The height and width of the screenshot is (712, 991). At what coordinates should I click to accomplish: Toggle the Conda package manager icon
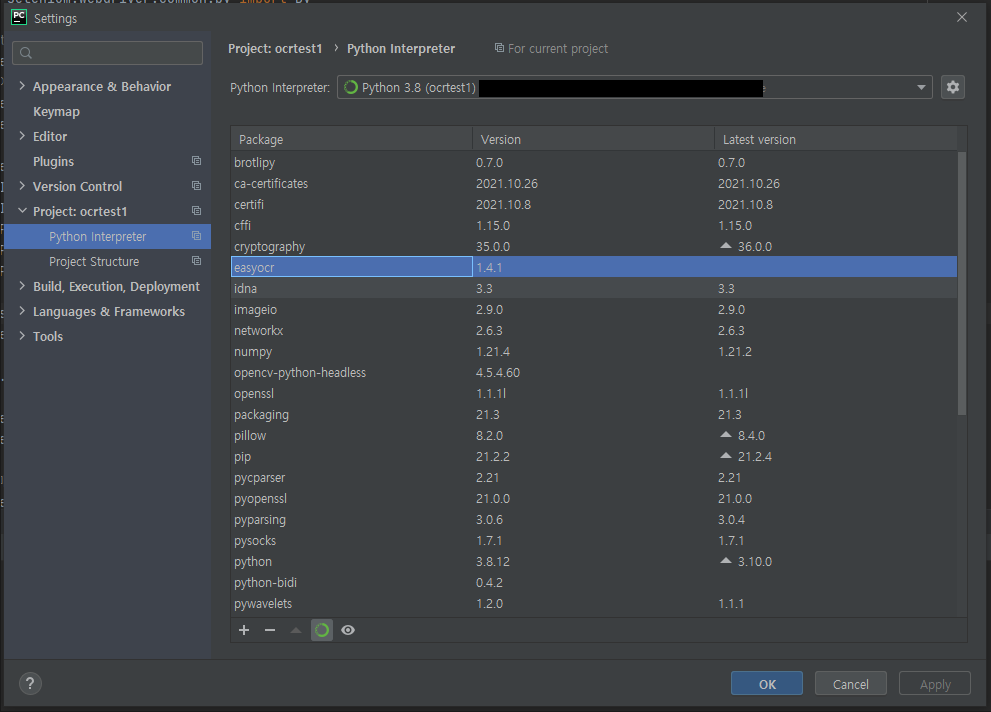click(322, 630)
